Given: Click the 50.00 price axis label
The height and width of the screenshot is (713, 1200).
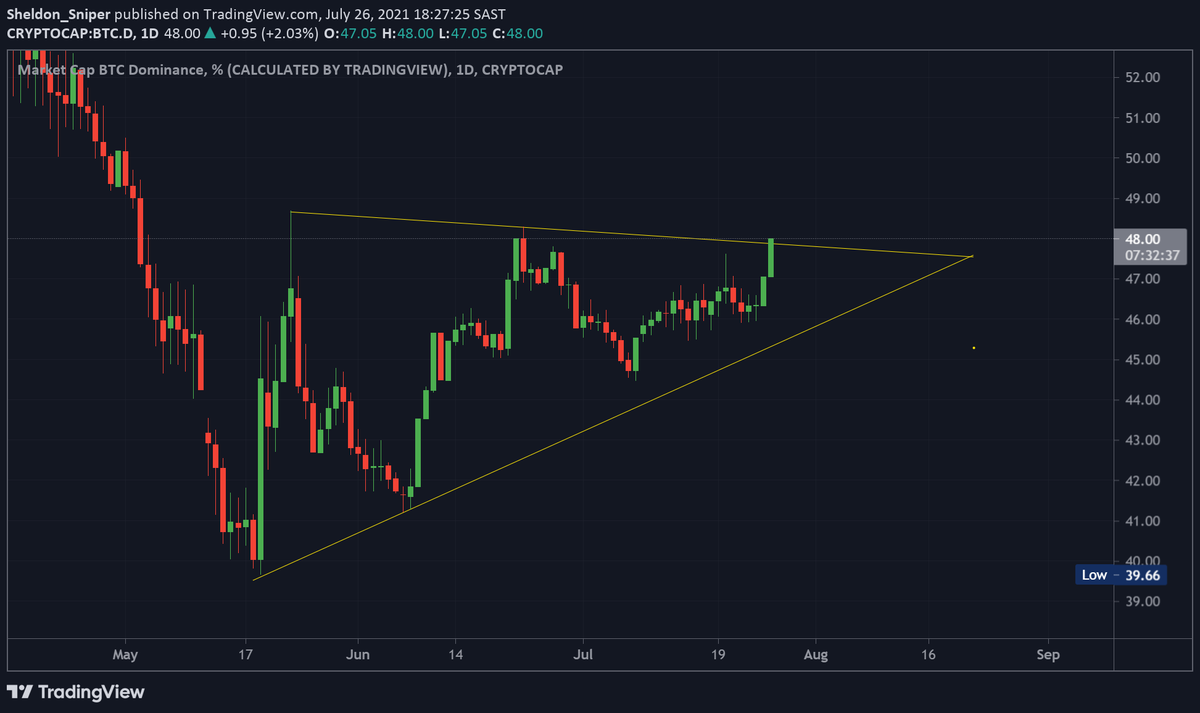Looking at the screenshot, I should [x=1143, y=158].
